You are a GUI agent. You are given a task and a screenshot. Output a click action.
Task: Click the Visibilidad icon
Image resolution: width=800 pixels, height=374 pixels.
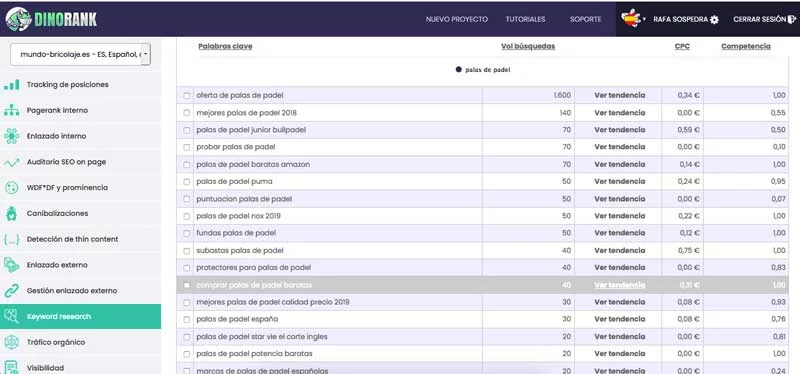[11, 367]
